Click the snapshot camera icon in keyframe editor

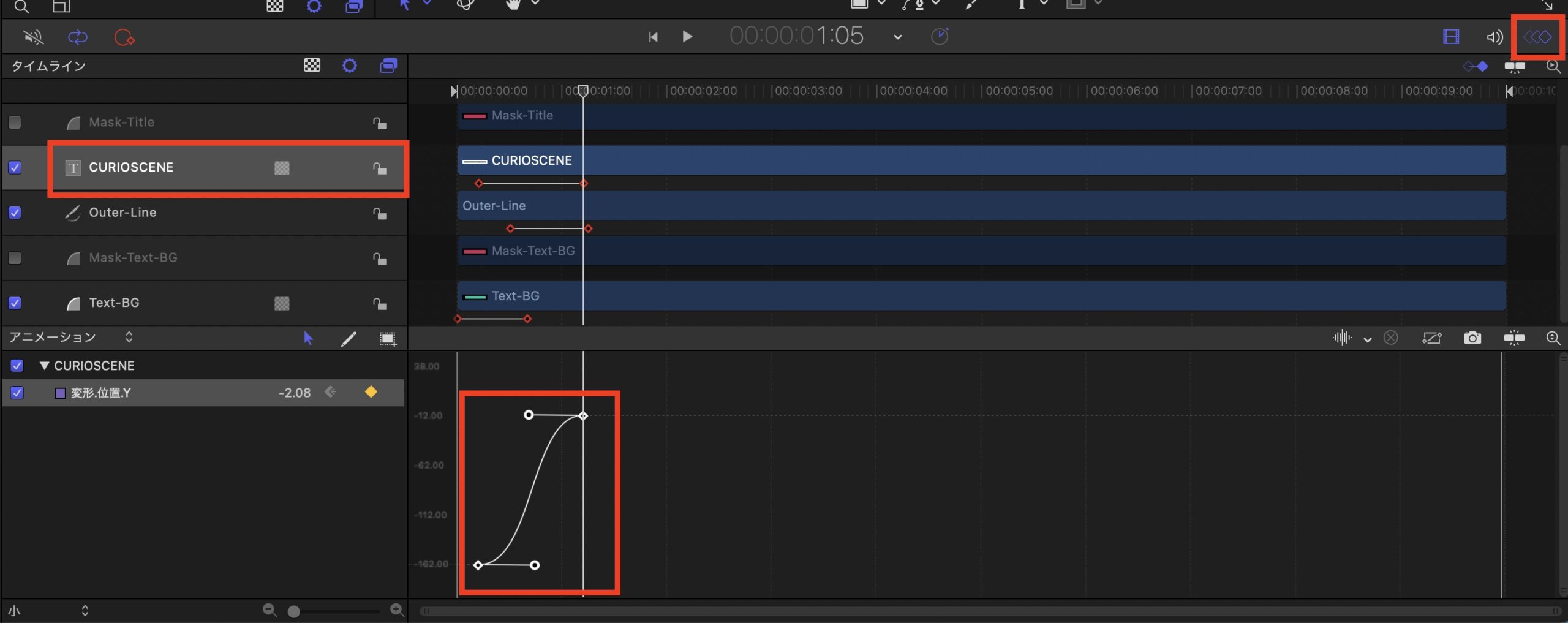coord(1472,338)
